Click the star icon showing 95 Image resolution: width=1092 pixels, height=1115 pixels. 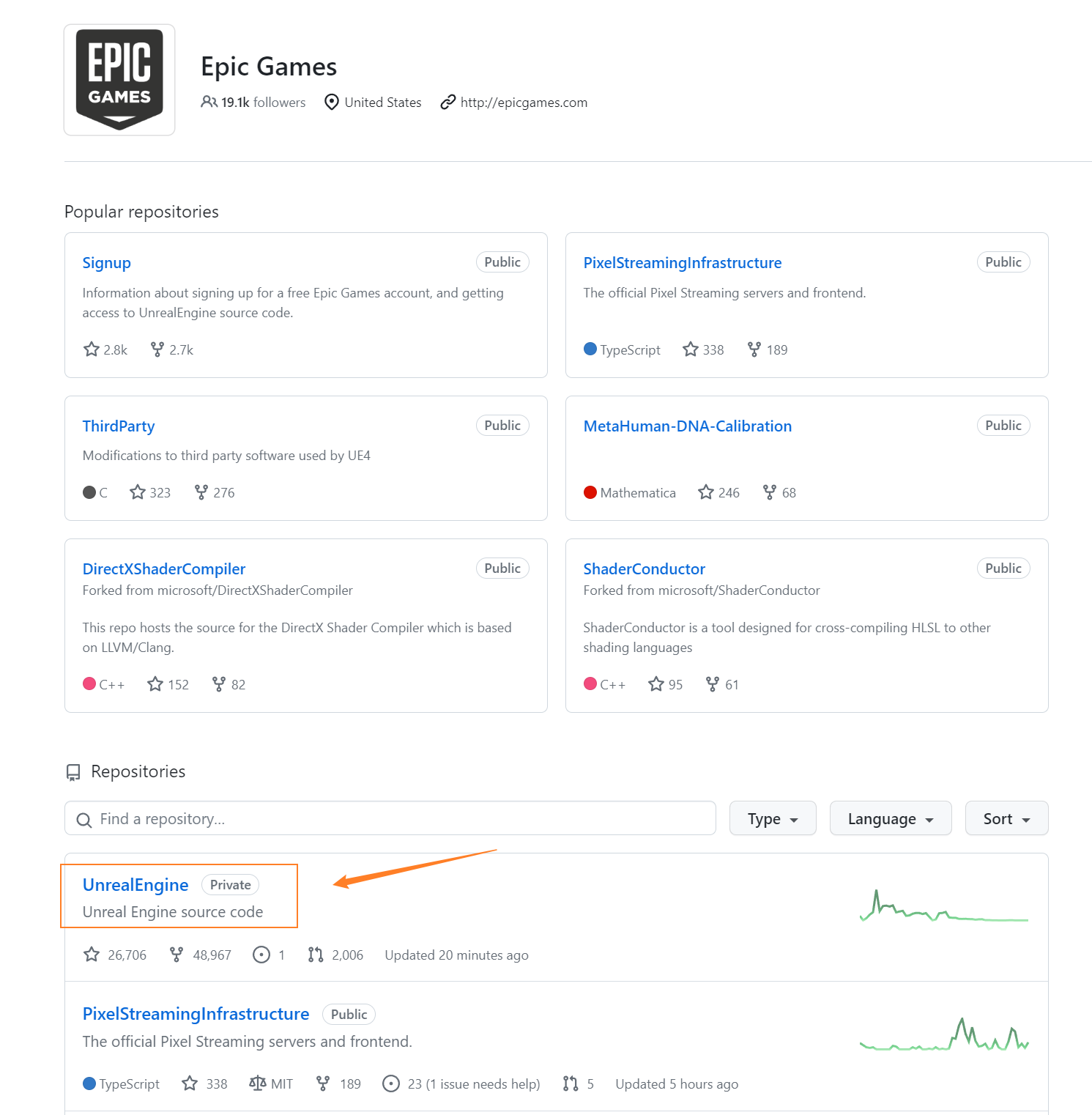point(656,684)
